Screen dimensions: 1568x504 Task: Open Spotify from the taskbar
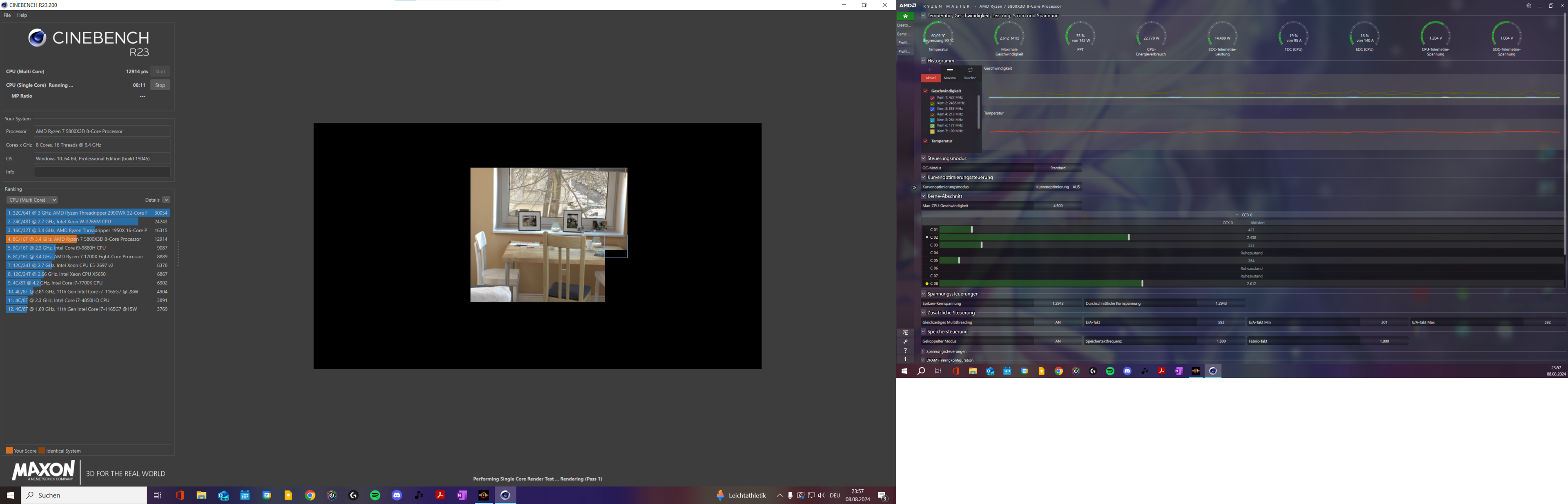pos(375,495)
